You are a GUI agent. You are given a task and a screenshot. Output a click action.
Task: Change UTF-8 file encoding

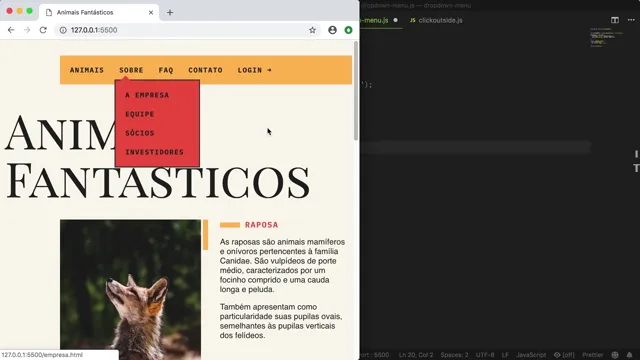tap(485, 355)
